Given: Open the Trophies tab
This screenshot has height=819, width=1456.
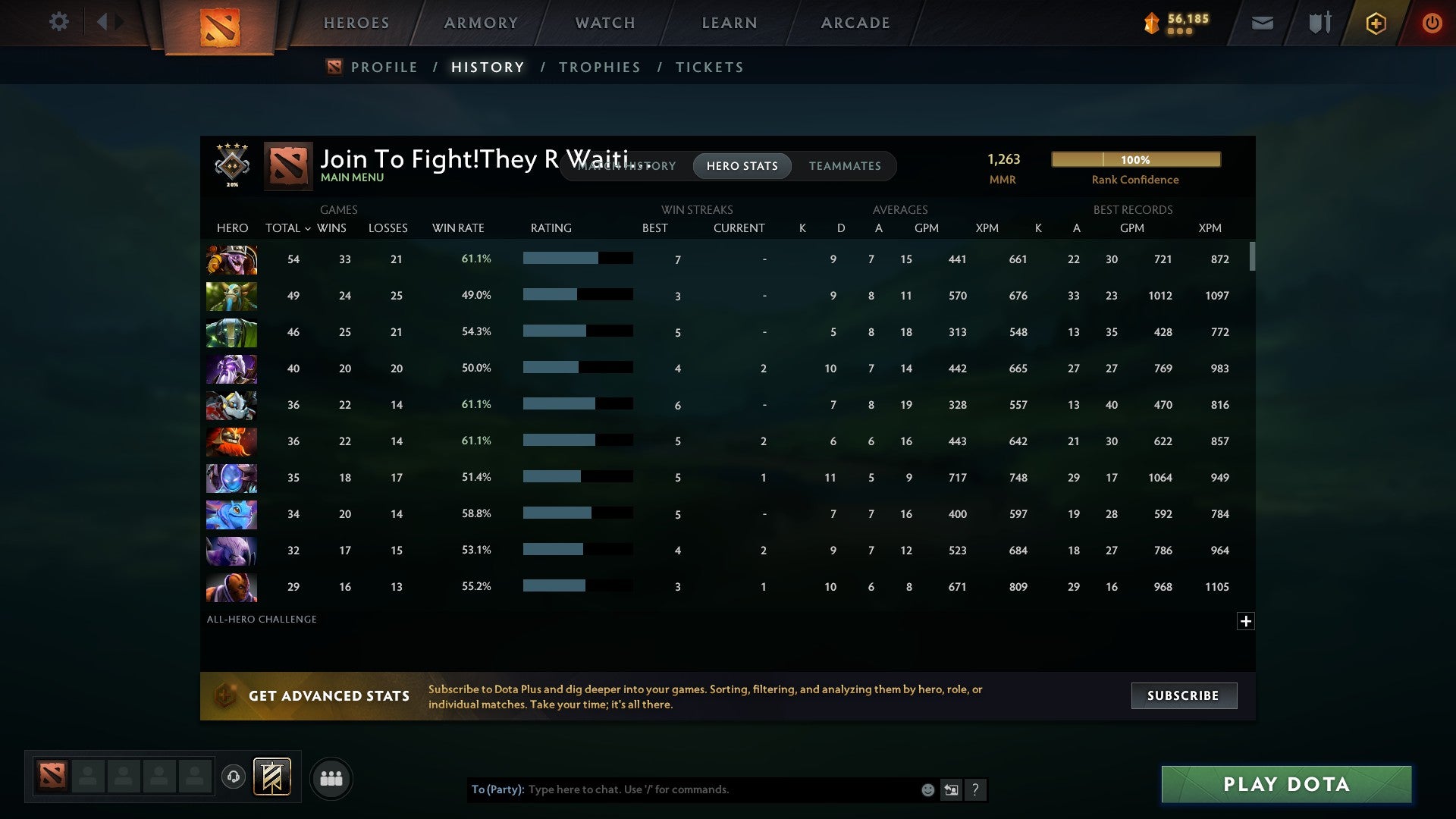Looking at the screenshot, I should (599, 67).
